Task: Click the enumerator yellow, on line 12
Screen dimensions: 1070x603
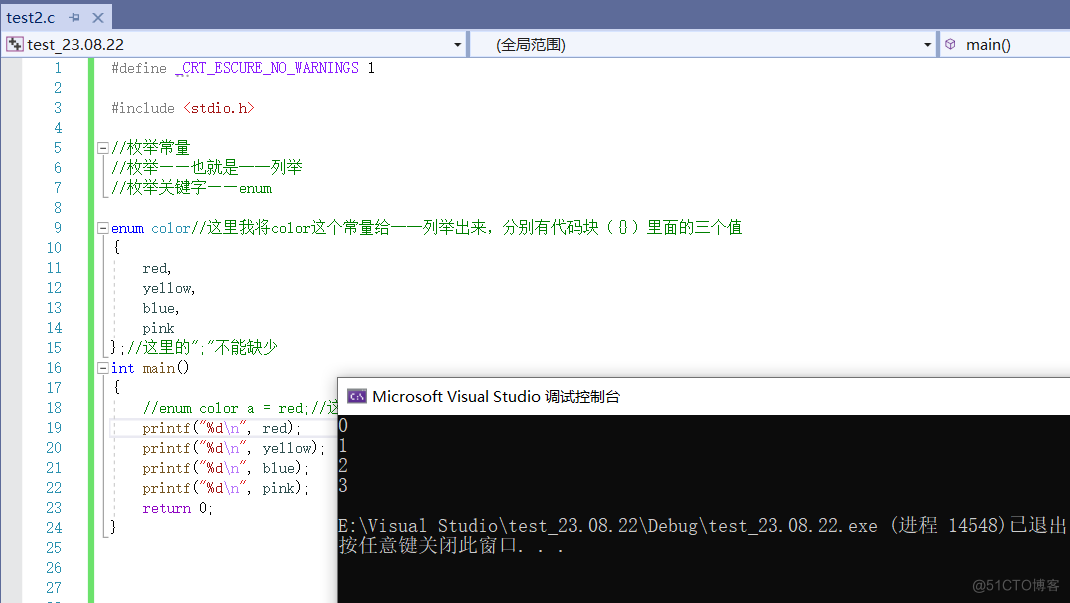Action: tap(169, 289)
